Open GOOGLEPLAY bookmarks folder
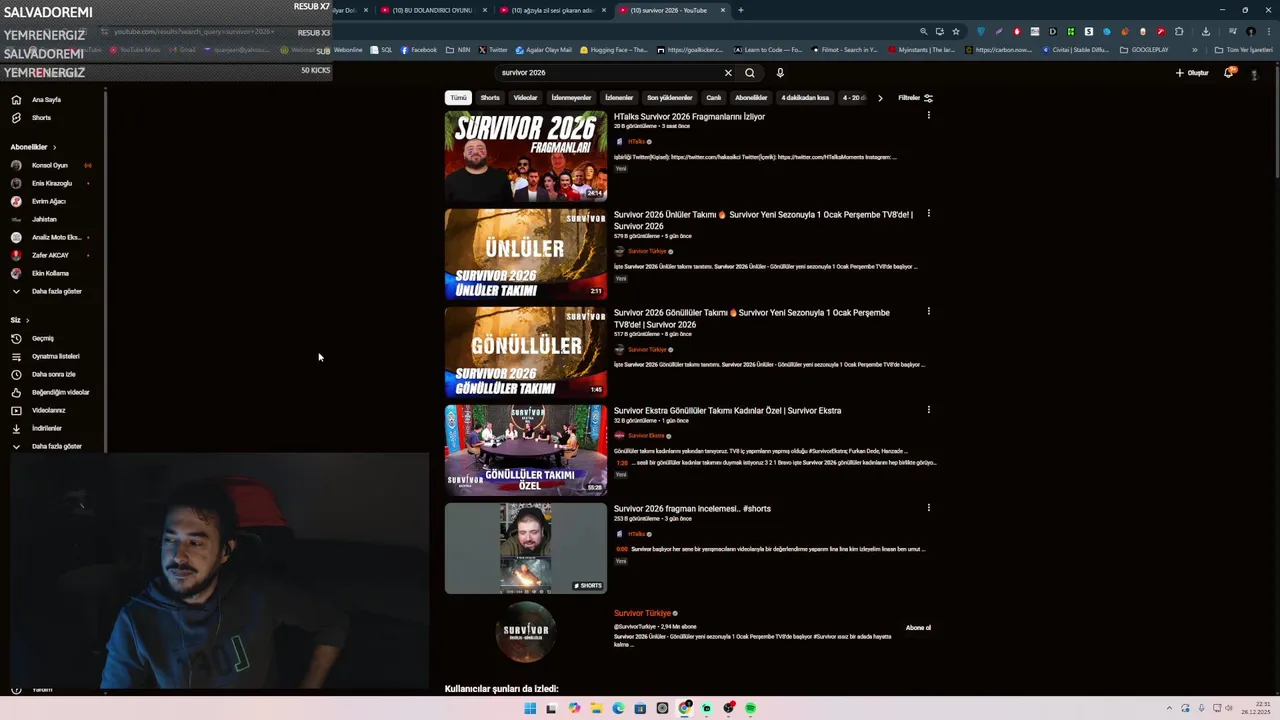This screenshot has width=1280, height=720. 1144,50
